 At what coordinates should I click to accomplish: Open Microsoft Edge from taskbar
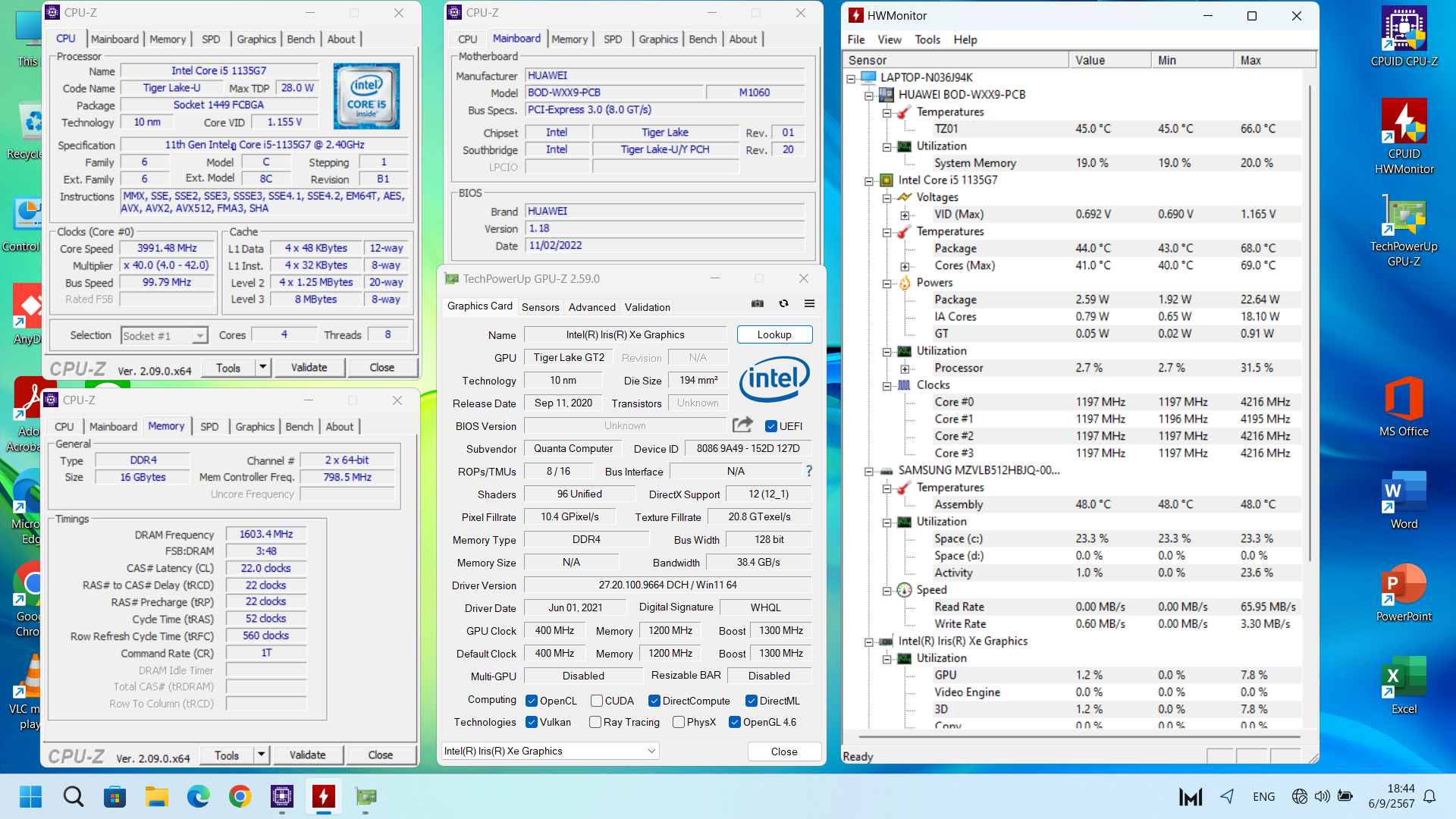198,796
